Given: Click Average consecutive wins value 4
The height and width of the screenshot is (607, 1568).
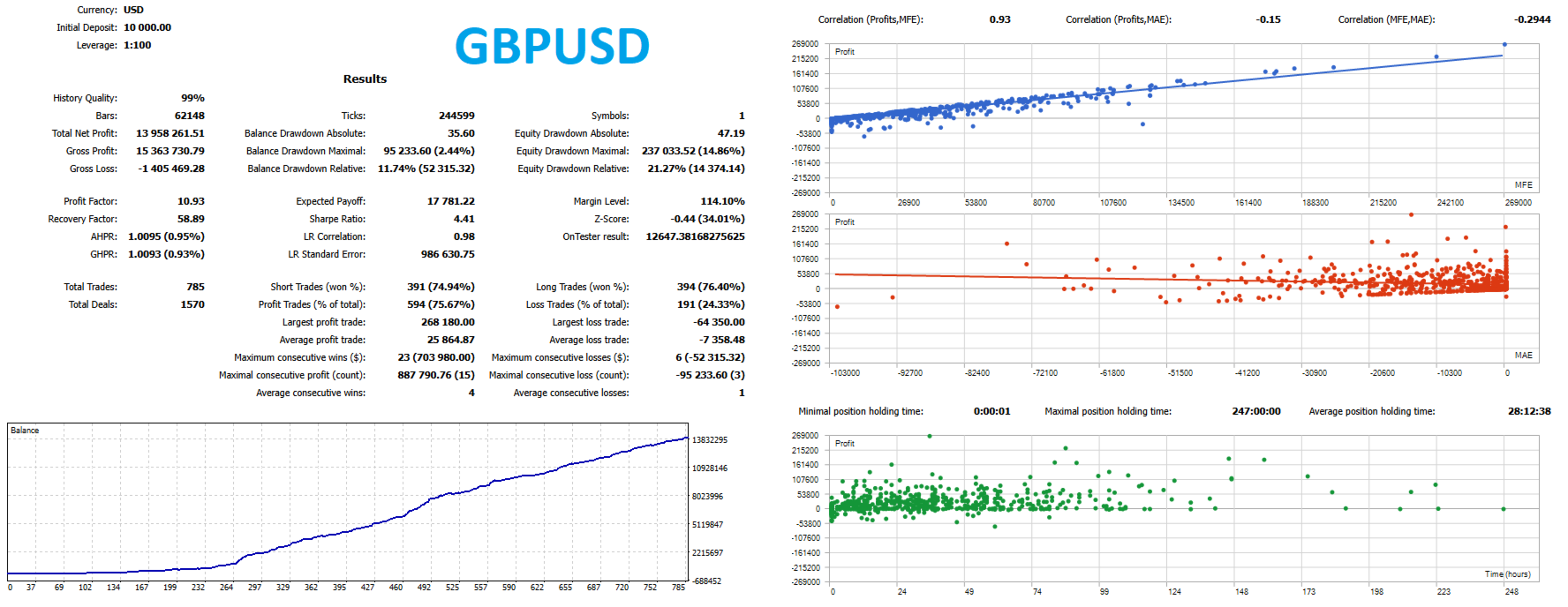Looking at the screenshot, I should coord(471,393).
